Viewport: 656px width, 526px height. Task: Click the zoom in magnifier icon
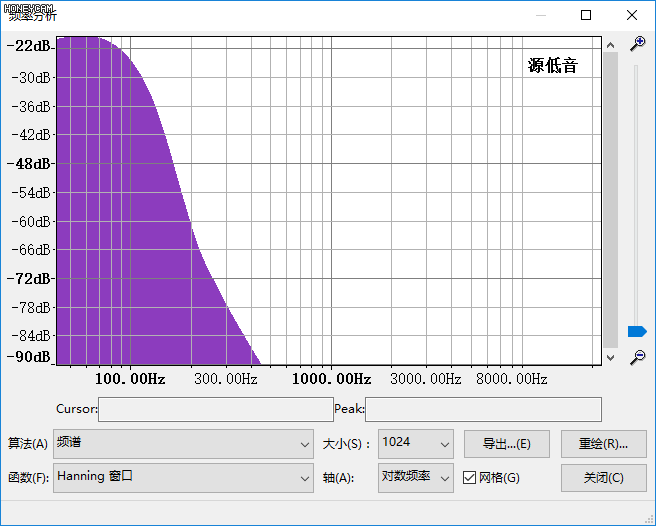pyautogui.click(x=638, y=44)
